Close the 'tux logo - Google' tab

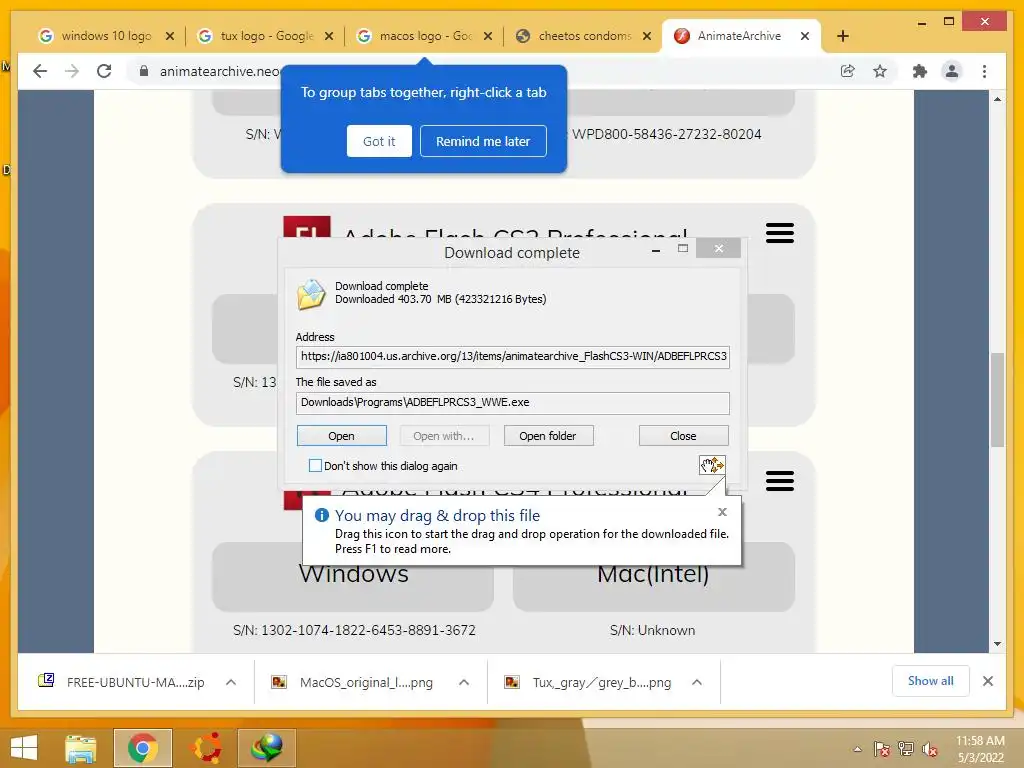click(329, 36)
